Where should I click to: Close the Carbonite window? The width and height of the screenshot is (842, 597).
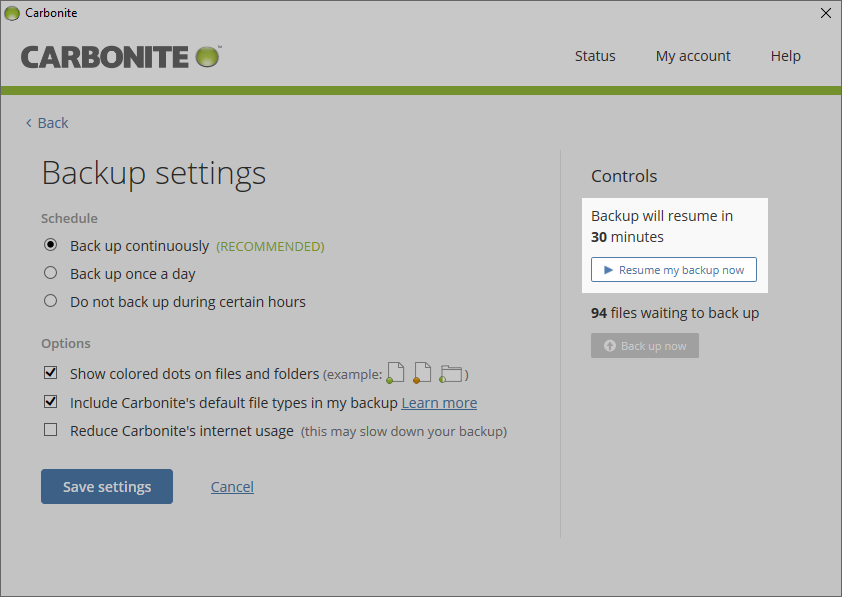[825, 13]
